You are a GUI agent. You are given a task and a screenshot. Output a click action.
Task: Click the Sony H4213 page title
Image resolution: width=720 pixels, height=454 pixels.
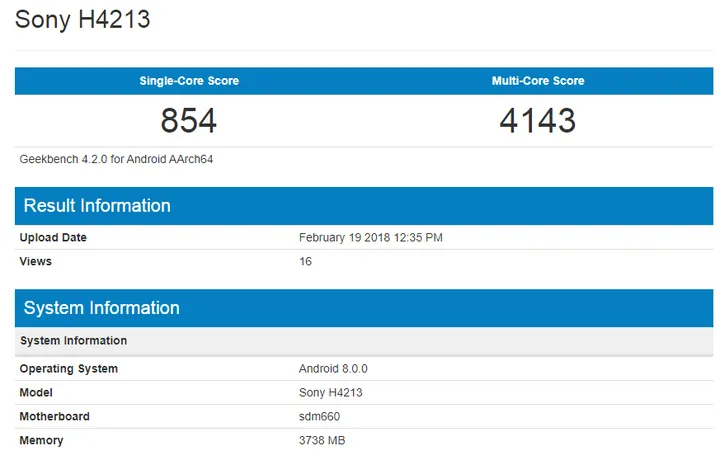click(83, 20)
